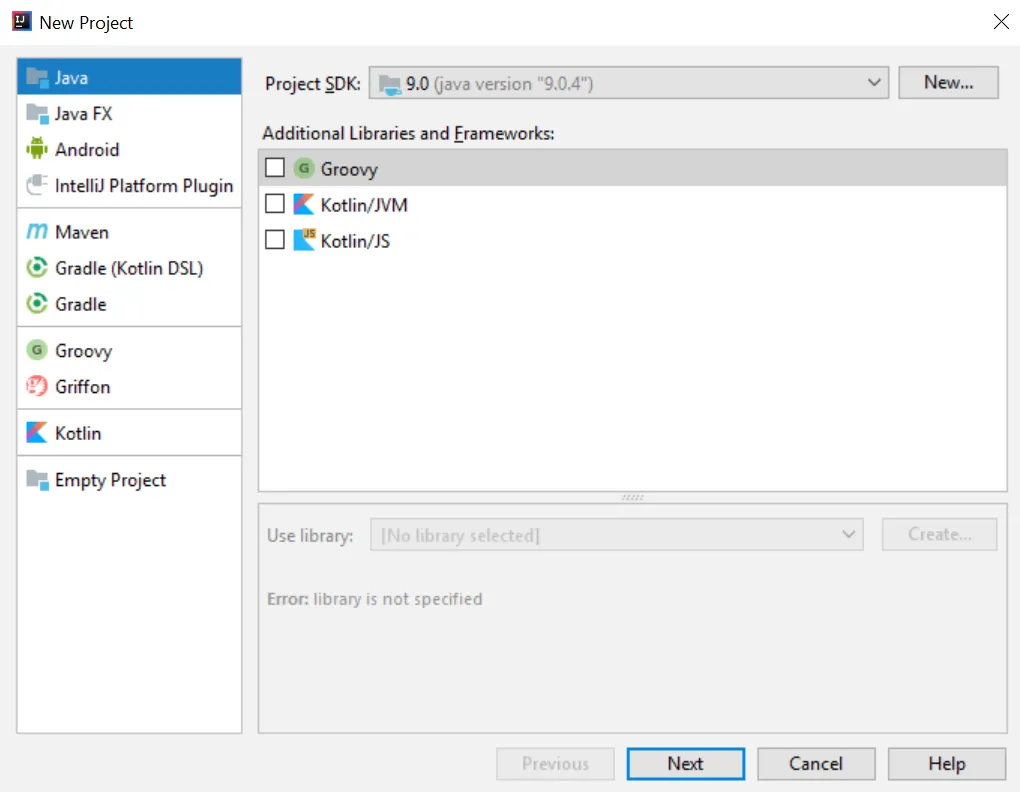Screen dimensions: 1020x792
Task: Select Empty Project option
Action: tap(129, 480)
